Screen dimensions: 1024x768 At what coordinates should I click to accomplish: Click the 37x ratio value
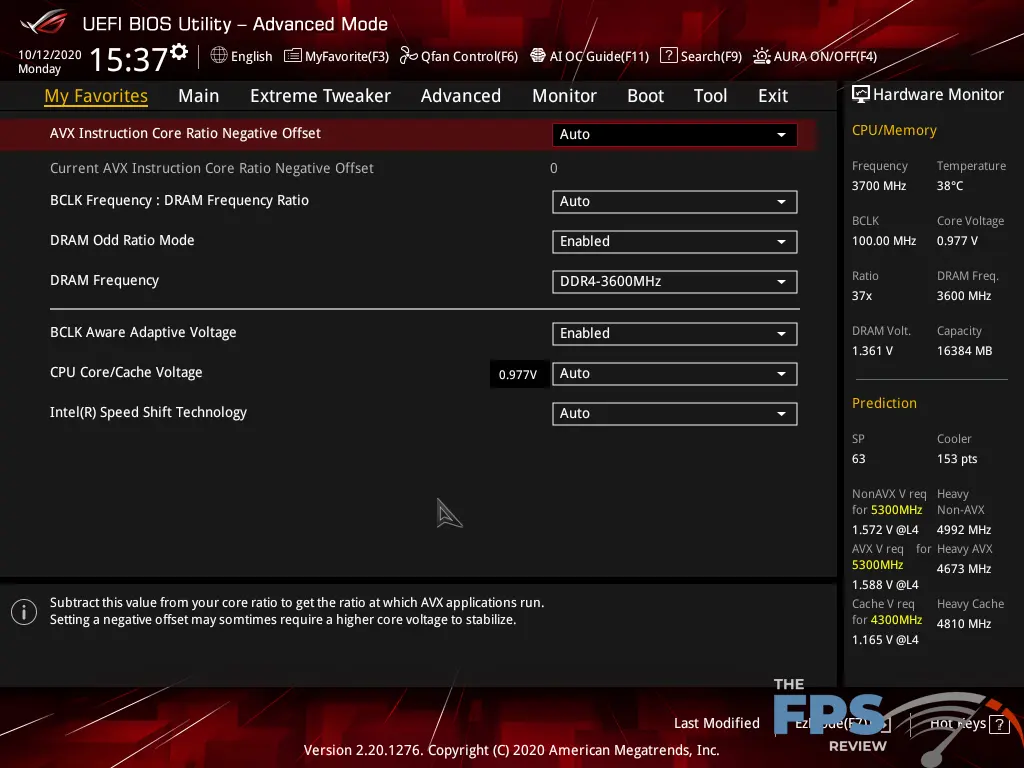coord(862,296)
